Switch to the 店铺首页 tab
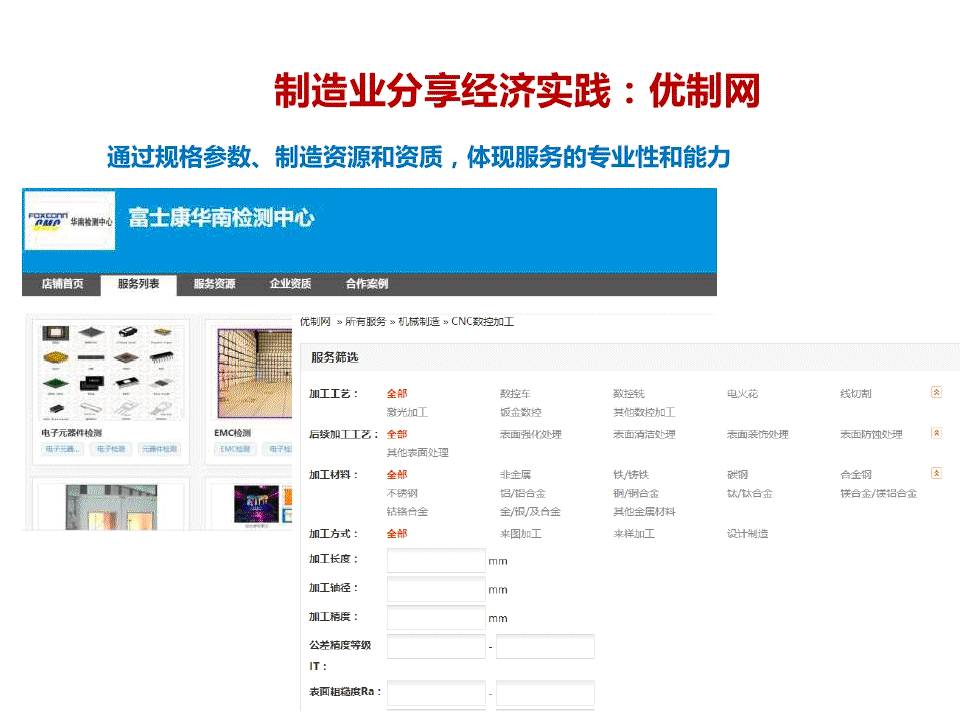Image resolution: width=960 pixels, height=720 pixels. tap(62, 284)
